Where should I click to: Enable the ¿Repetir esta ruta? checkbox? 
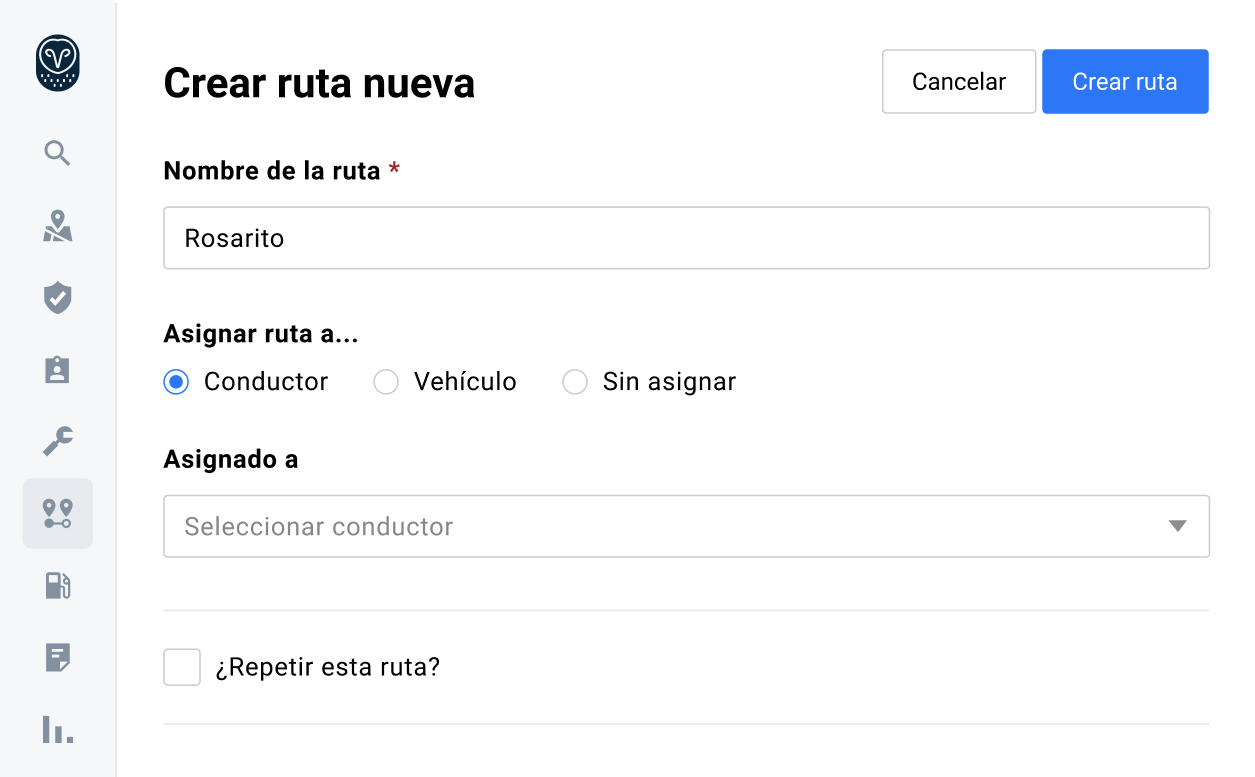click(181, 667)
